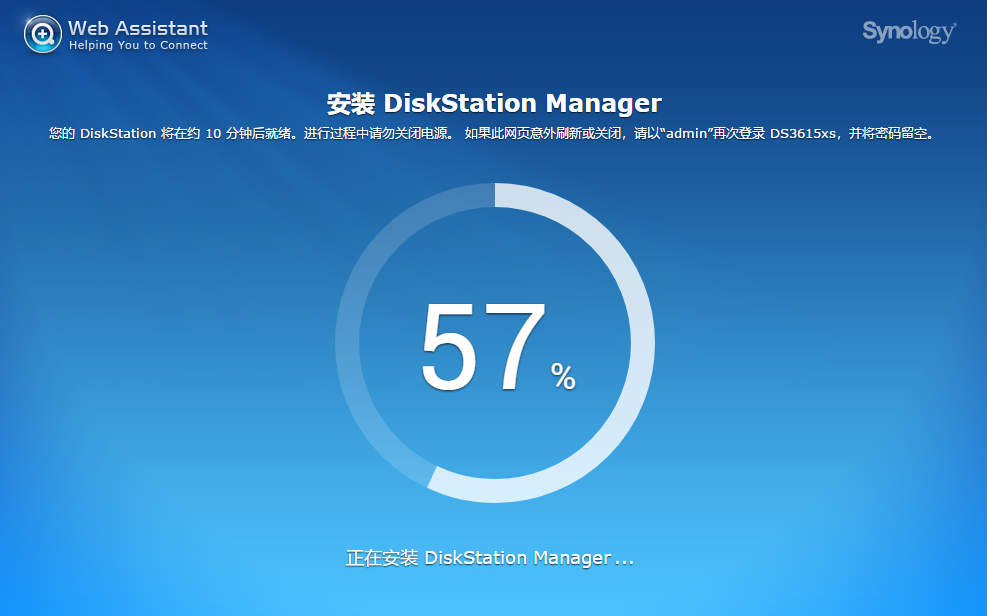The height and width of the screenshot is (616, 987).
Task: Click the percent sign next to 57
Action: tap(563, 376)
